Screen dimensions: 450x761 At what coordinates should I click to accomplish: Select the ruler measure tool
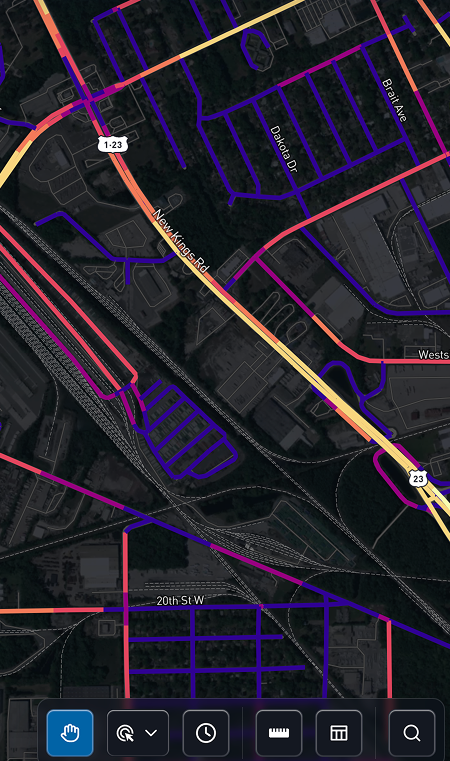[279, 733]
